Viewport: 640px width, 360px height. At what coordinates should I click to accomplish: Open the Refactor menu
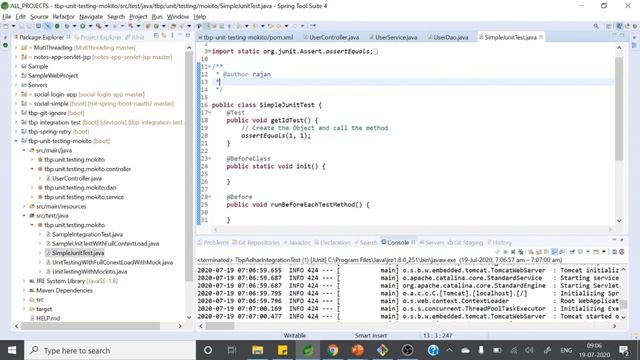click(64, 17)
